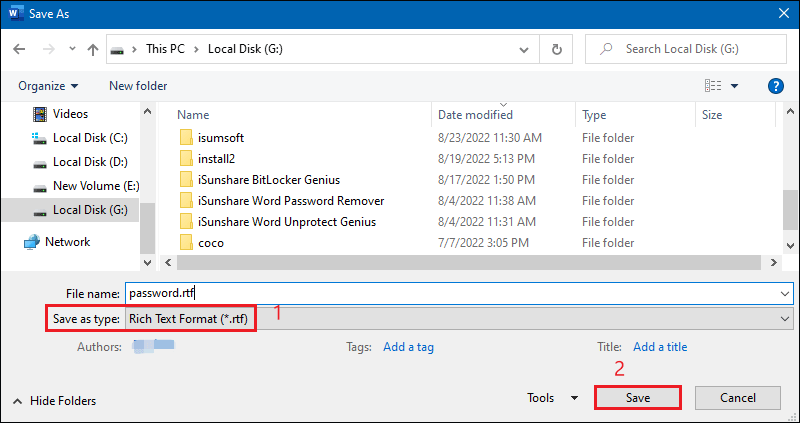Click the Network computer icon
This screenshot has width=800, height=423.
click(x=32, y=242)
